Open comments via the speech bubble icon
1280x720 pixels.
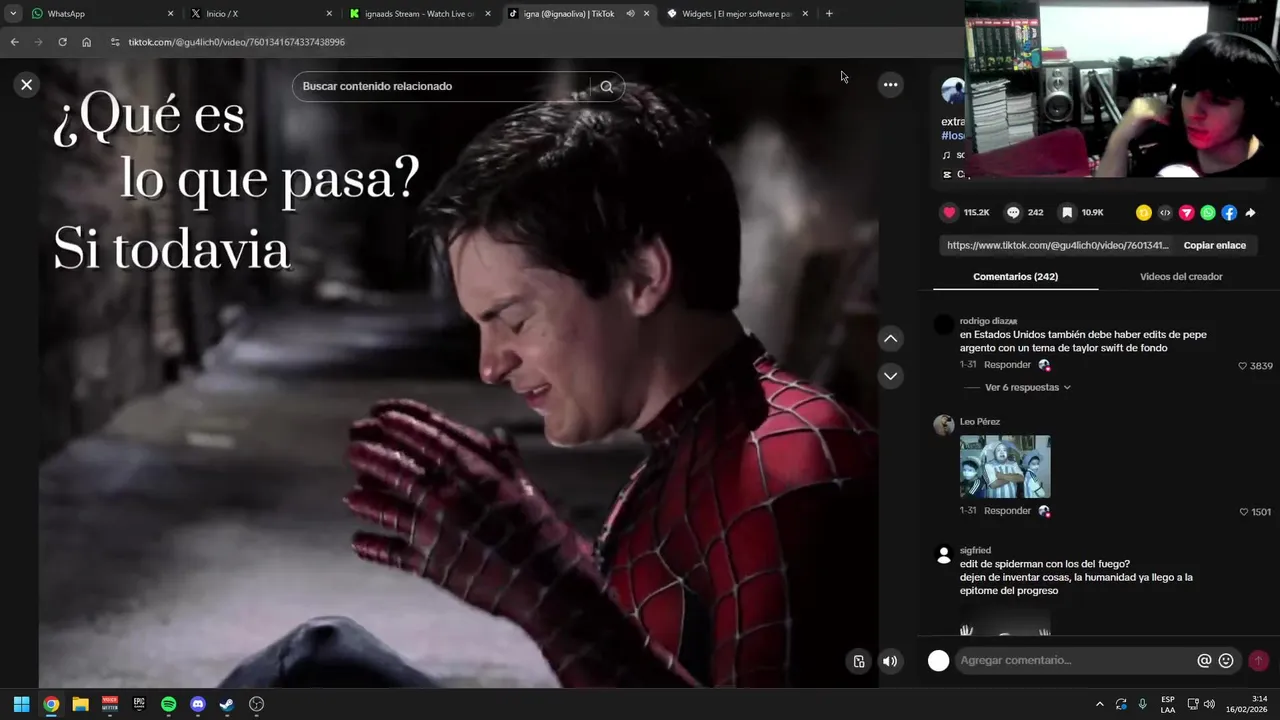[1013, 212]
